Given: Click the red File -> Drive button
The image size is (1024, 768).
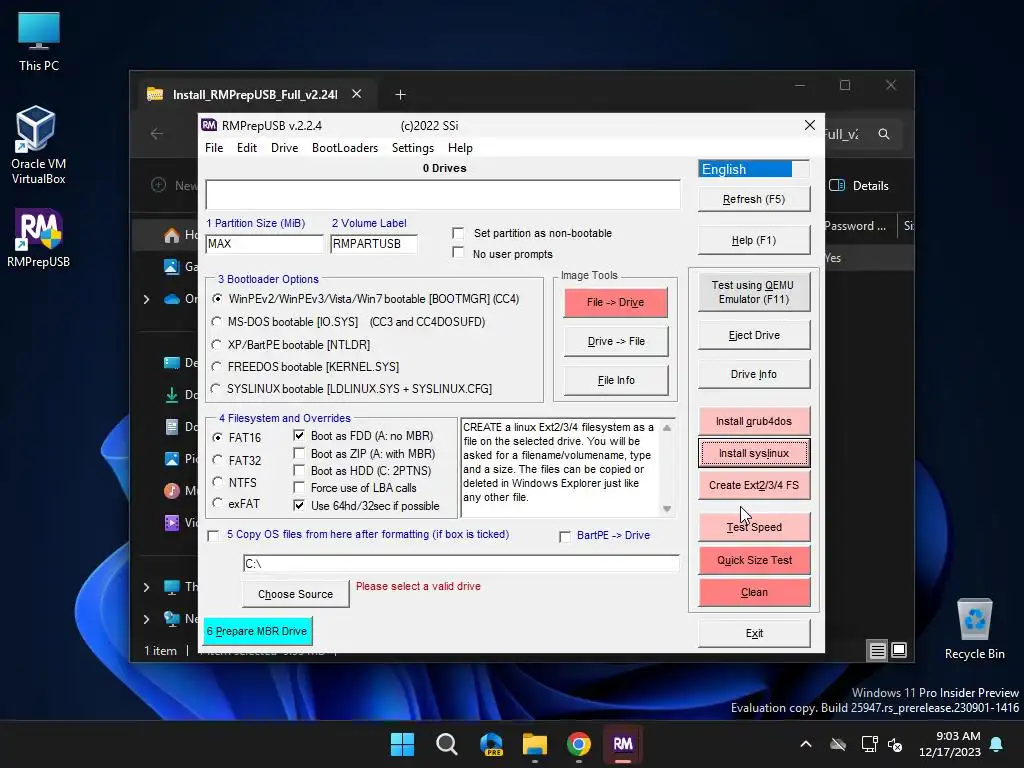Looking at the screenshot, I should point(616,302).
